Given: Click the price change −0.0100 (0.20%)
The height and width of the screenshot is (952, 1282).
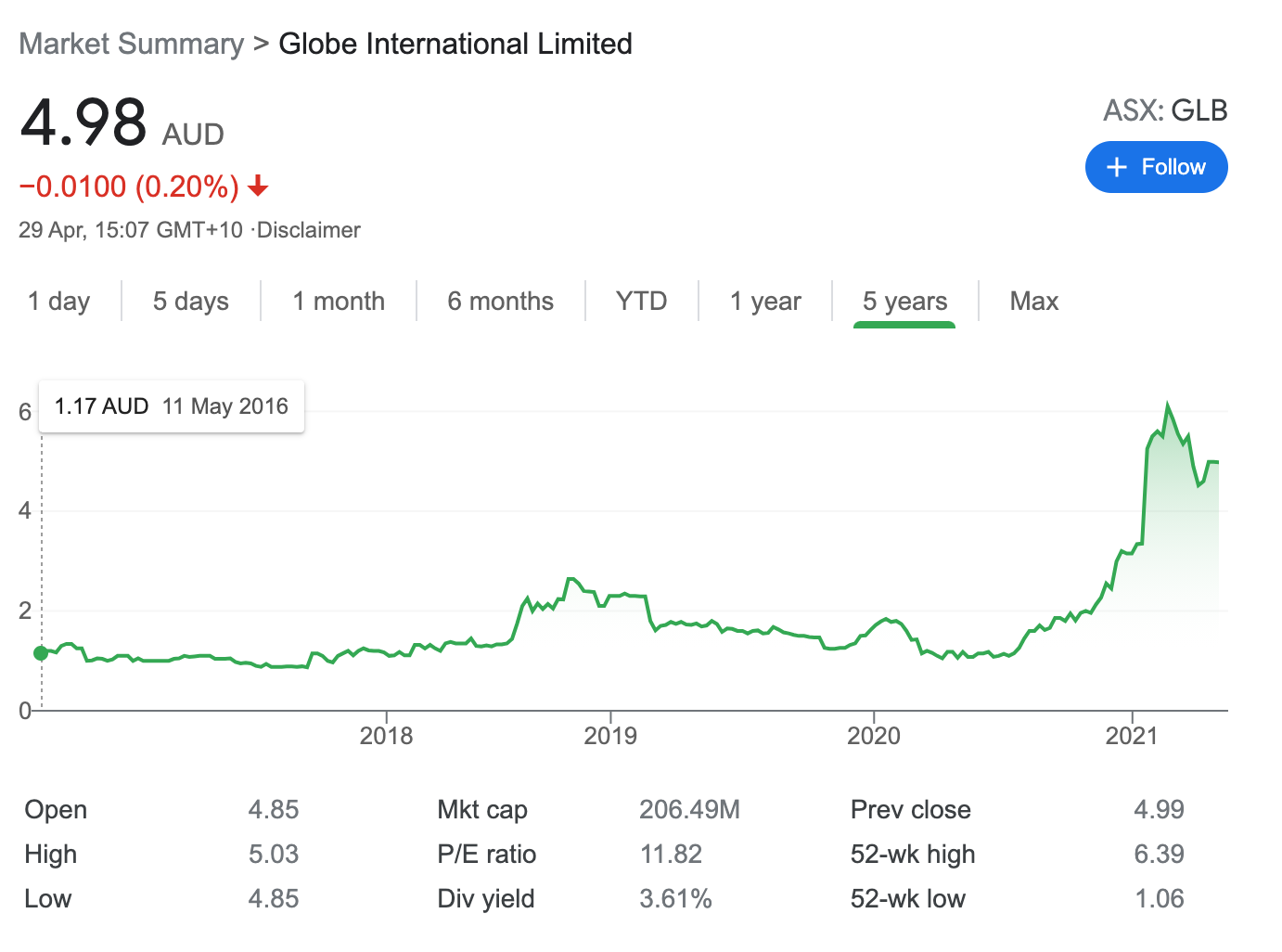Looking at the screenshot, I should click(130, 187).
